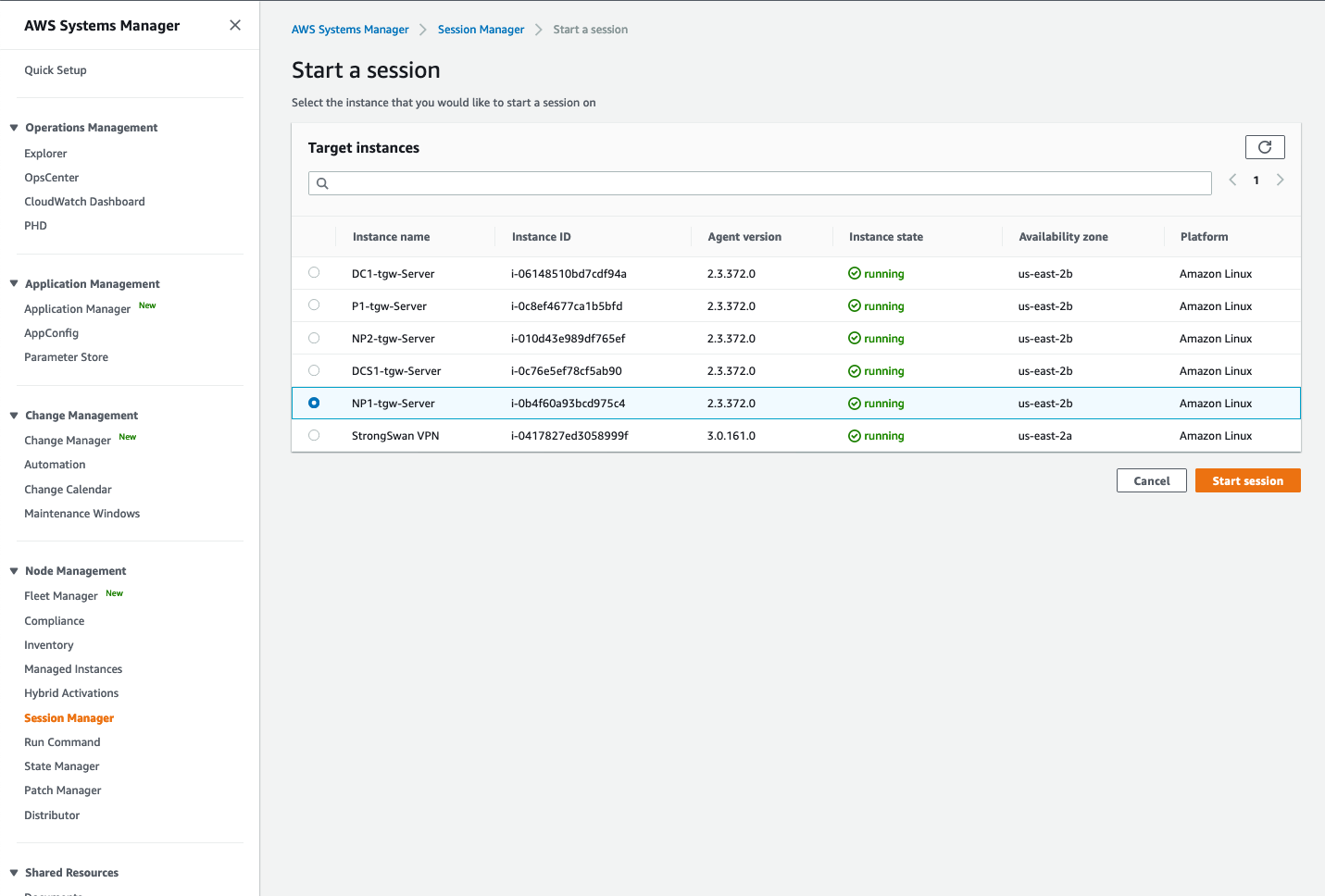
Task: Collapse the Node Management section
Action: click(x=14, y=571)
